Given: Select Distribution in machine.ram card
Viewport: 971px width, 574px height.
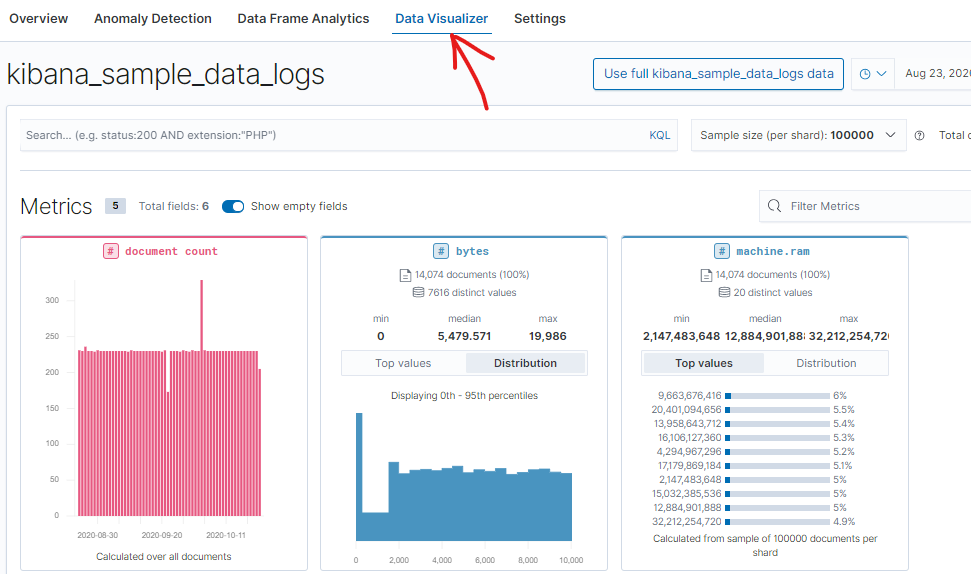Looking at the screenshot, I should (826, 363).
